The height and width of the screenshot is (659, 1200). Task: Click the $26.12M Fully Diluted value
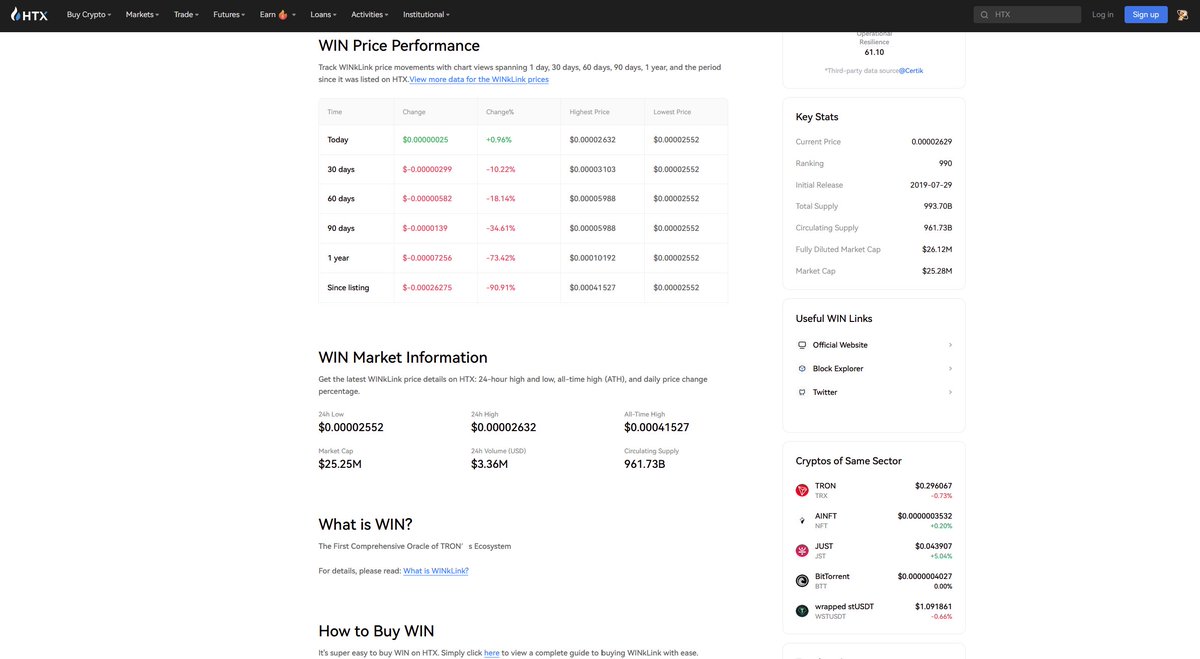pos(937,249)
